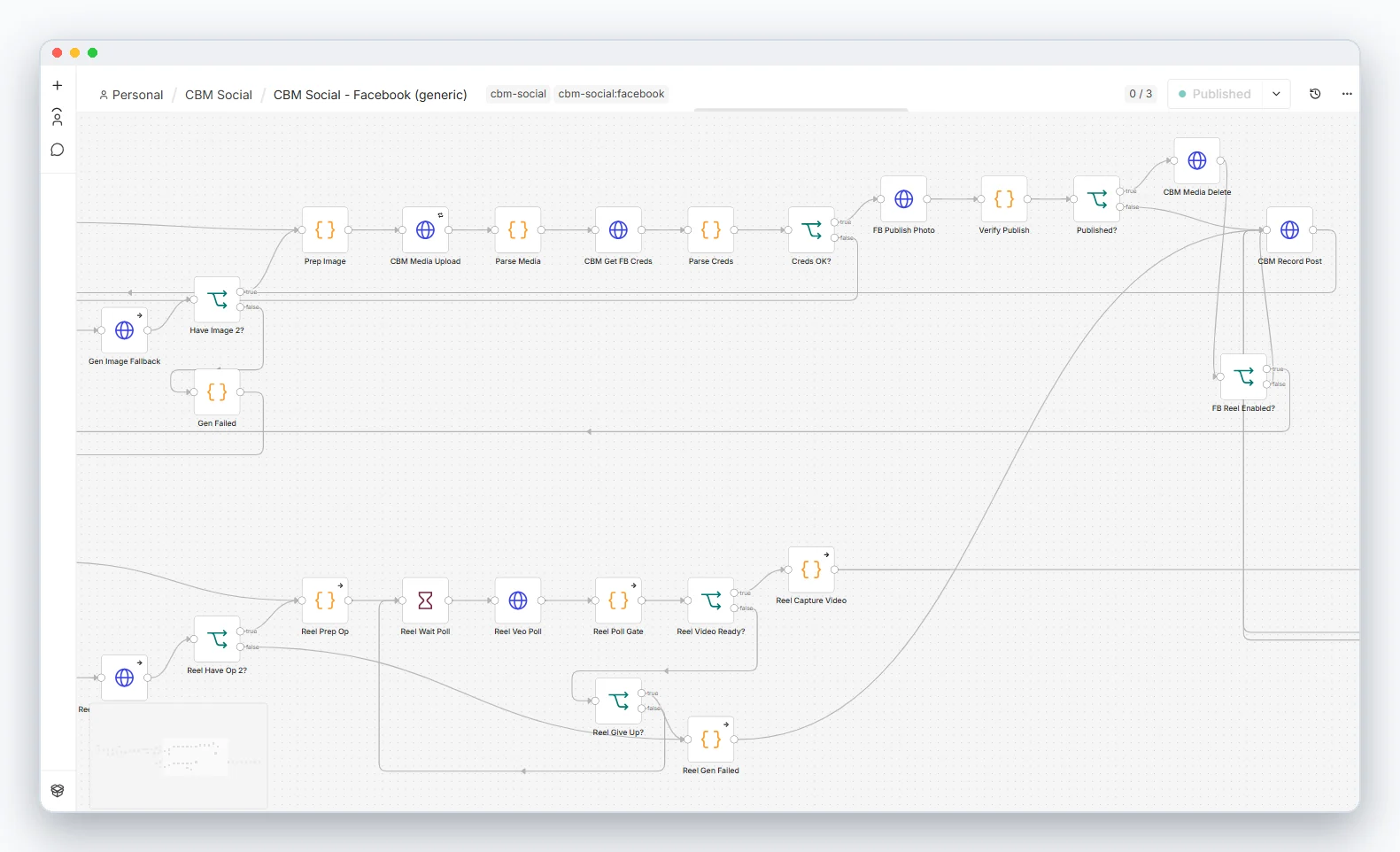Select the Reel Video Ready? node
The width and height of the screenshot is (1400, 852).
(x=710, y=600)
